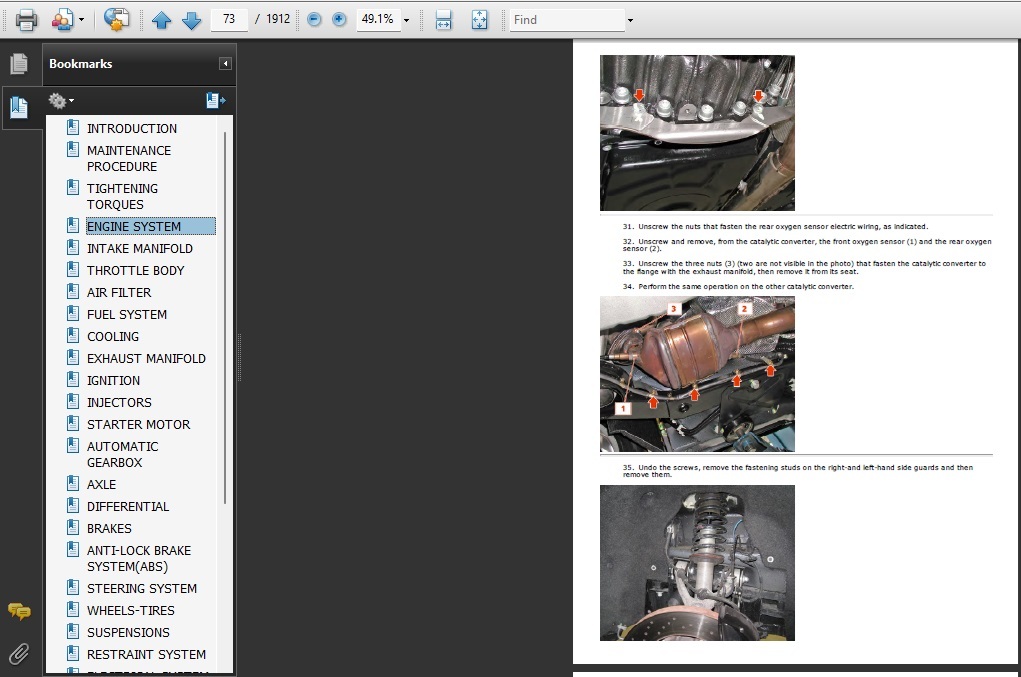The image size is (1021, 677).
Task: Open the bookmarks gear options menu
Action: point(61,100)
